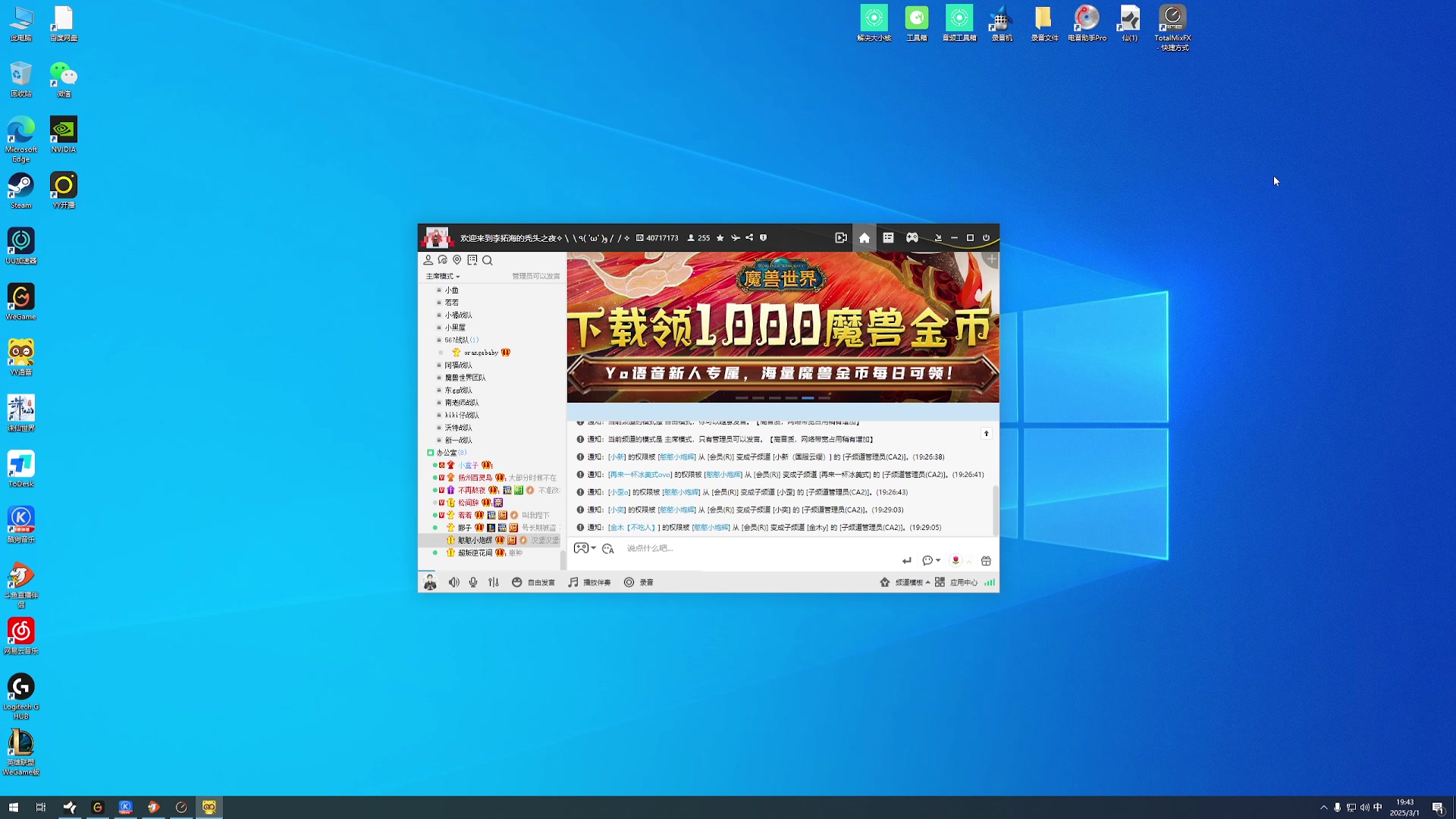
Task: Open the 应用中心 app center
Action: [x=956, y=582]
